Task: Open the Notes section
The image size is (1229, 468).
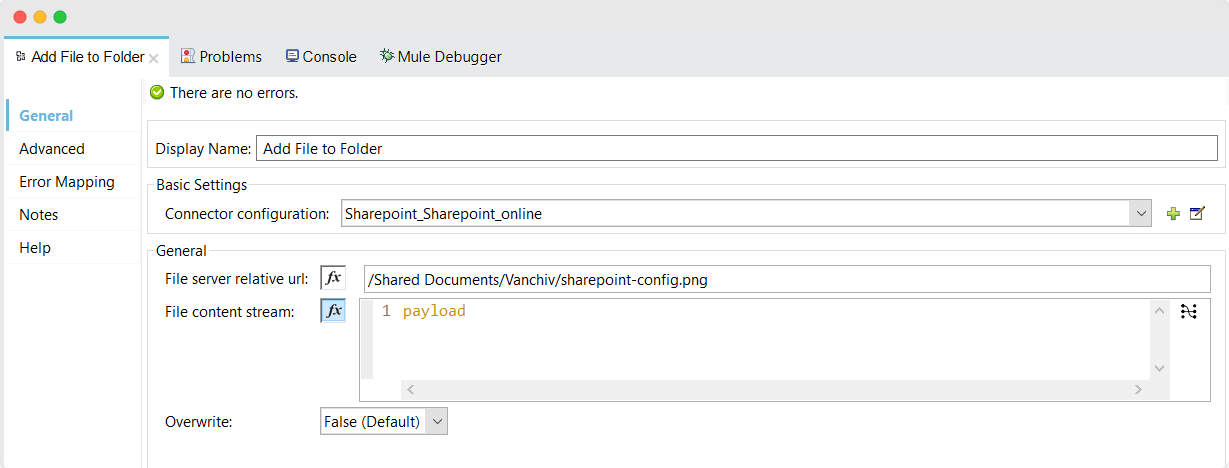Action: (x=39, y=215)
